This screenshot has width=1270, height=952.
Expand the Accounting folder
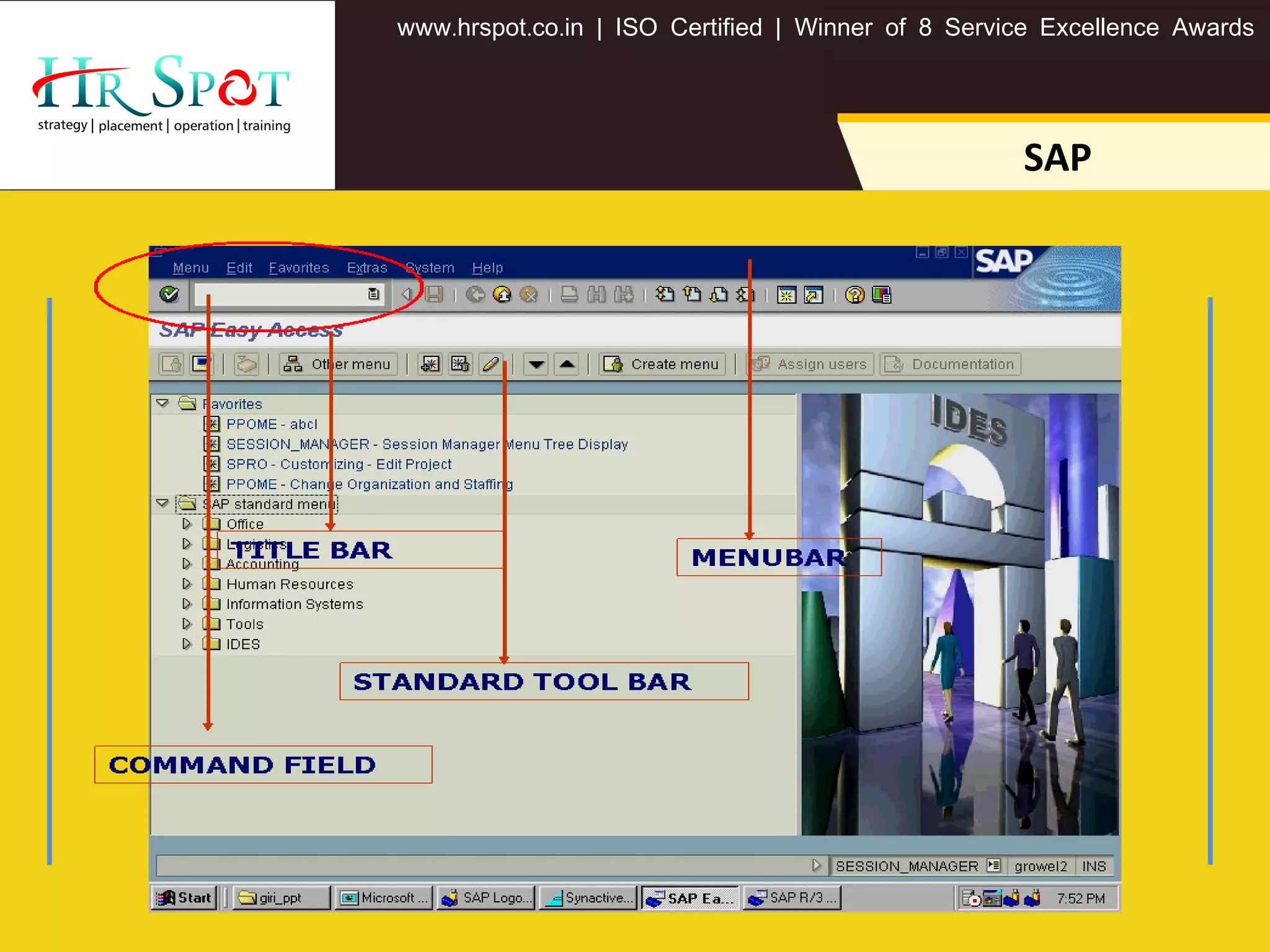click(x=187, y=563)
